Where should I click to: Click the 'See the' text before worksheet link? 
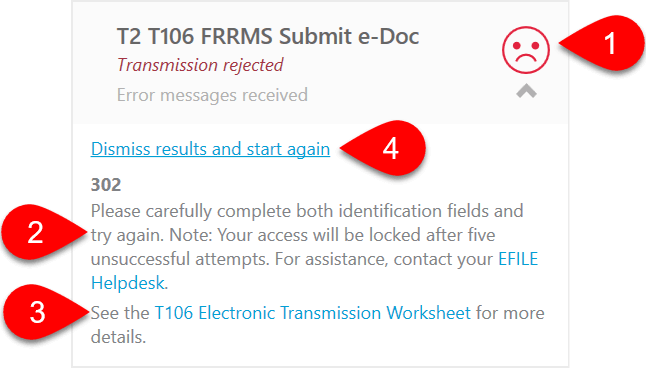point(120,313)
